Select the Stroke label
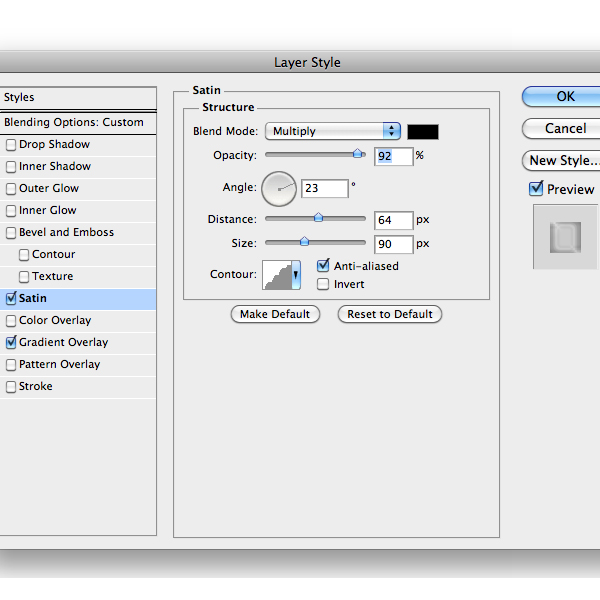 click(x=36, y=386)
